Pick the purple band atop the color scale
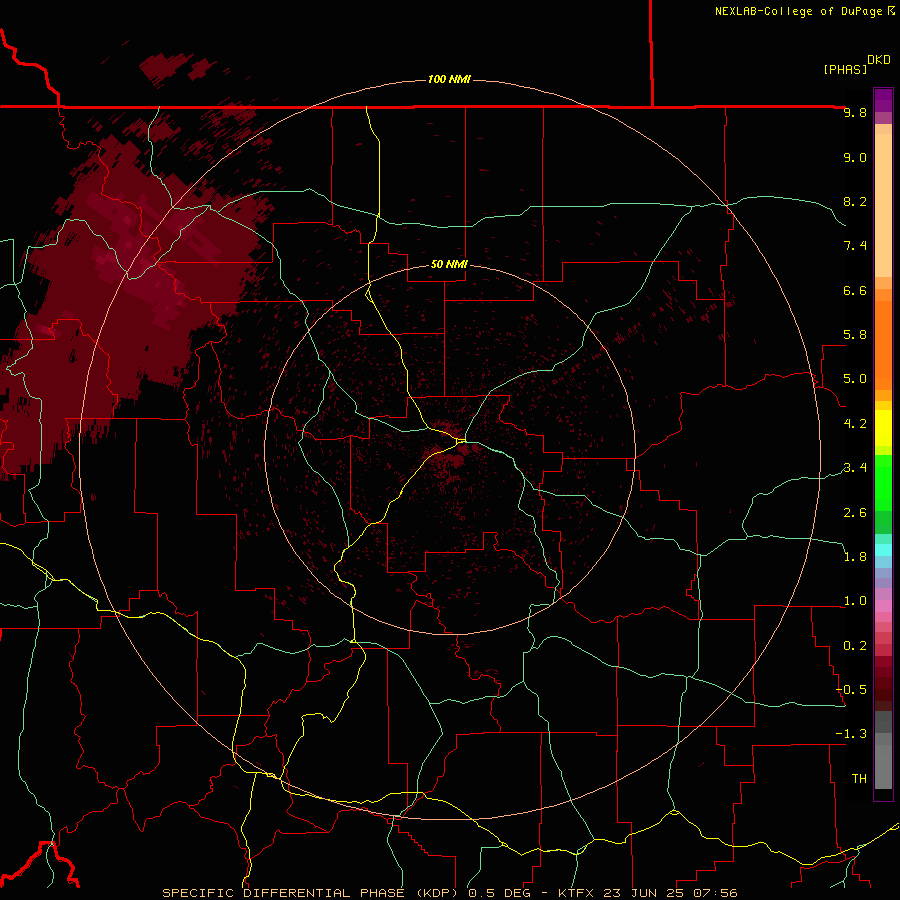The height and width of the screenshot is (900, 900). (x=883, y=100)
